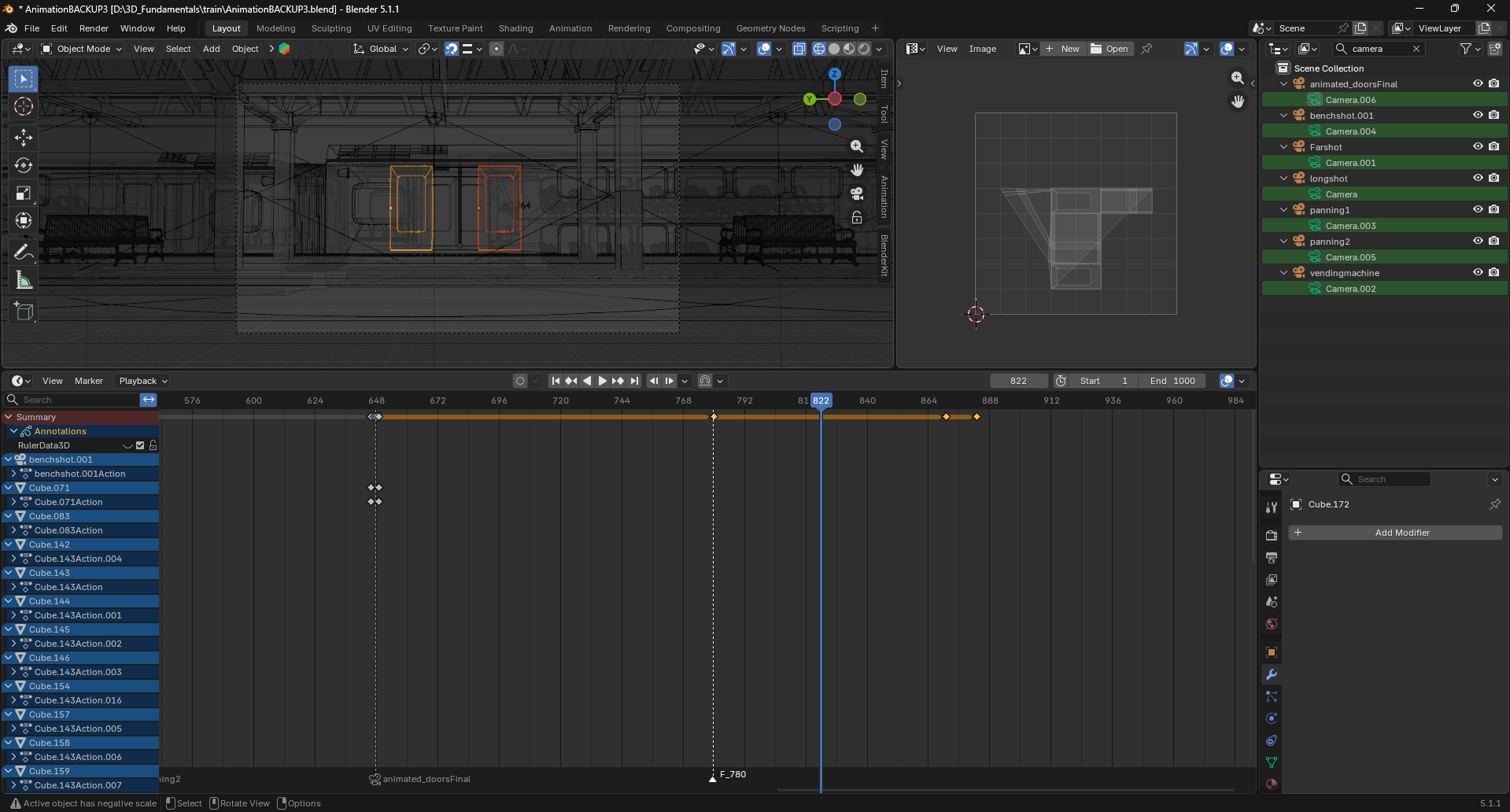Image resolution: width=1510 pixels, height=812 pixels.
Task: Open the Object Constraints properties tab
Action: [x=1272, y=740]
